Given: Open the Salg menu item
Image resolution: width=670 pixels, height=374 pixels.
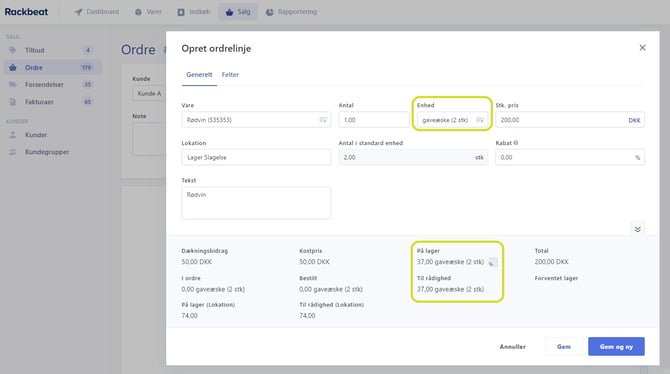Looking at the screenshot, I should tap(238, 12).
